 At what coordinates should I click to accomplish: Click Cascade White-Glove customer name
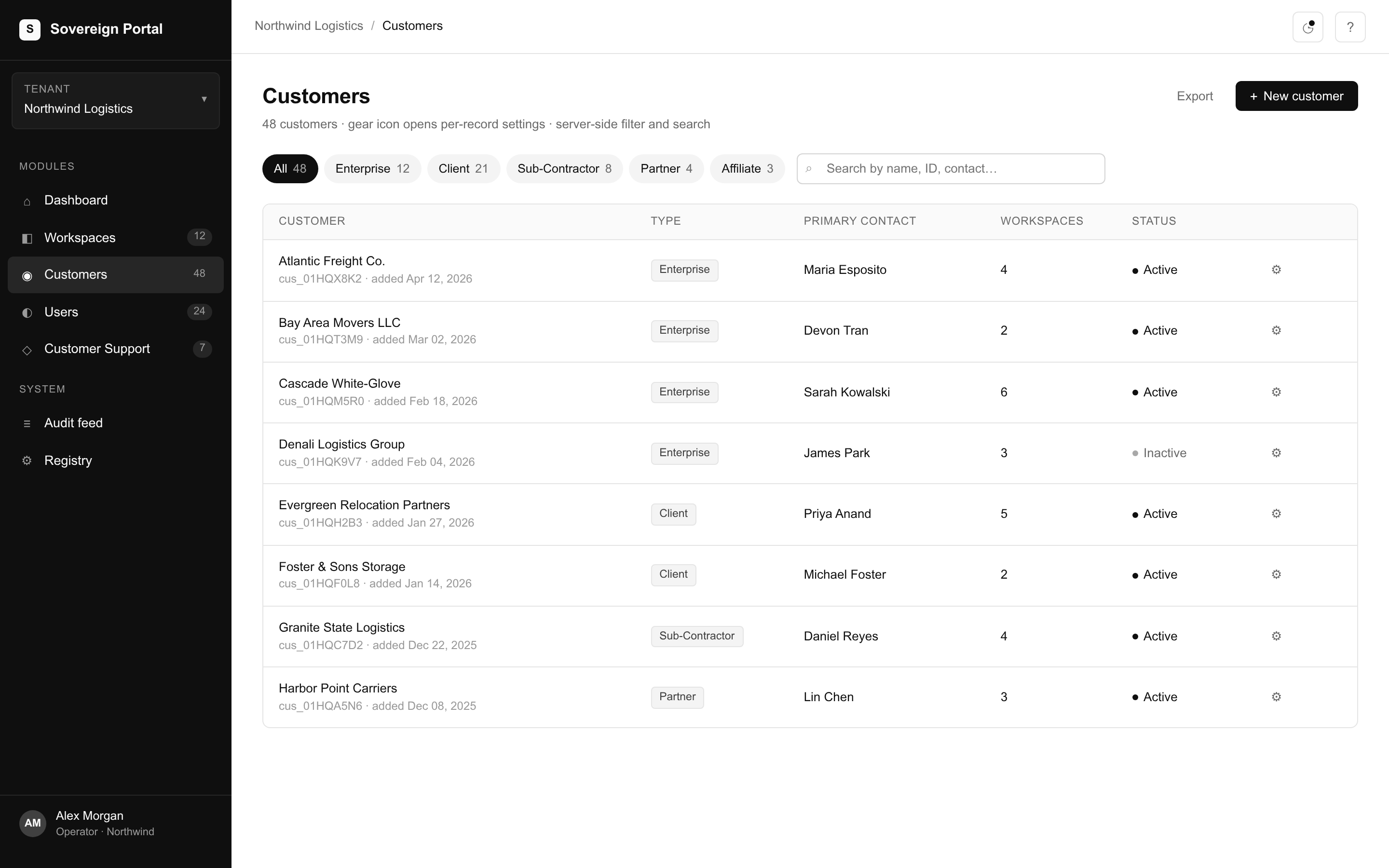pyautogui.click(x=339, y=383)
